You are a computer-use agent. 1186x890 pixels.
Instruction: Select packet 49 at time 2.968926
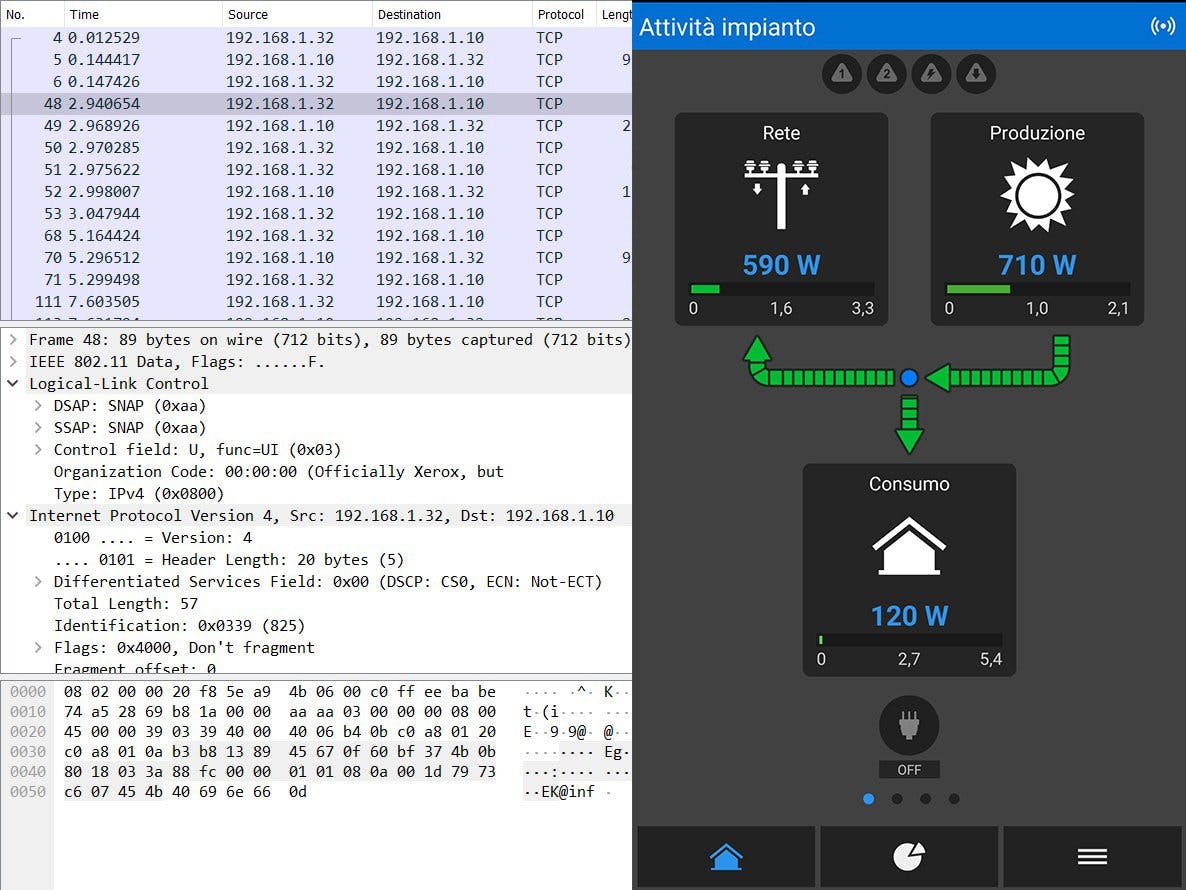[316, 126]
